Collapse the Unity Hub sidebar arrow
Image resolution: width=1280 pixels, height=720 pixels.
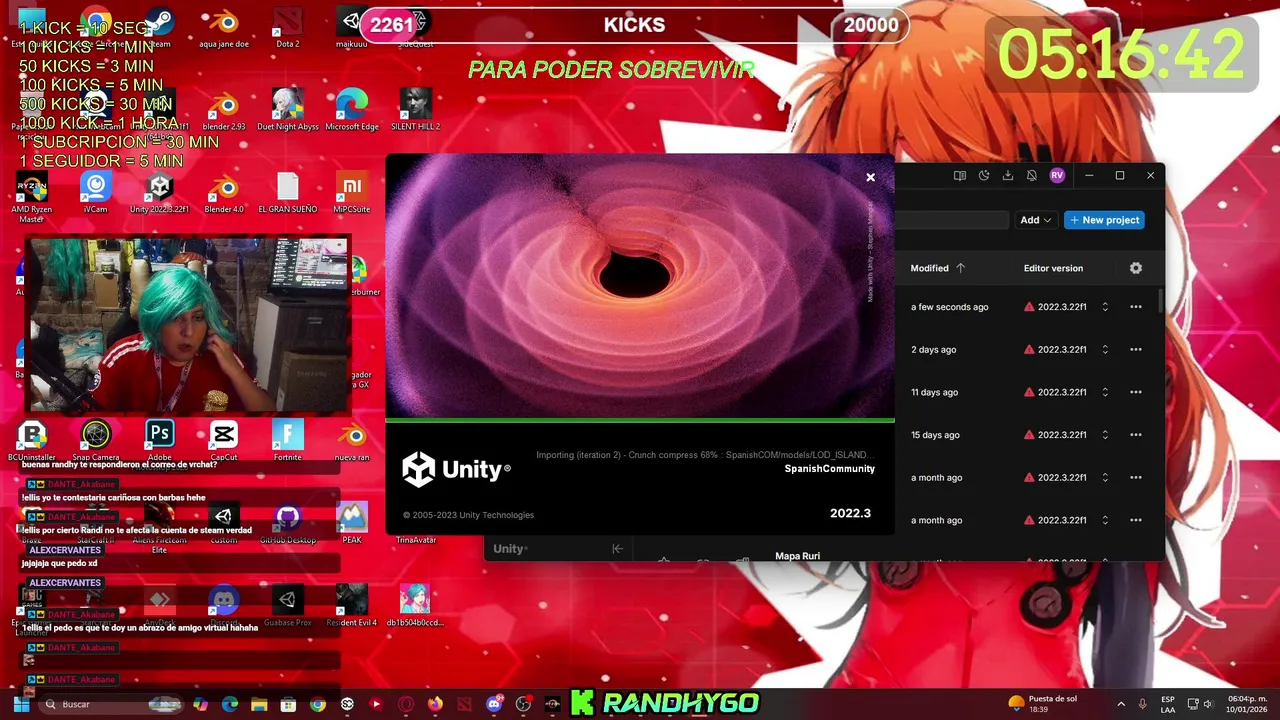(x=617, y=548)
